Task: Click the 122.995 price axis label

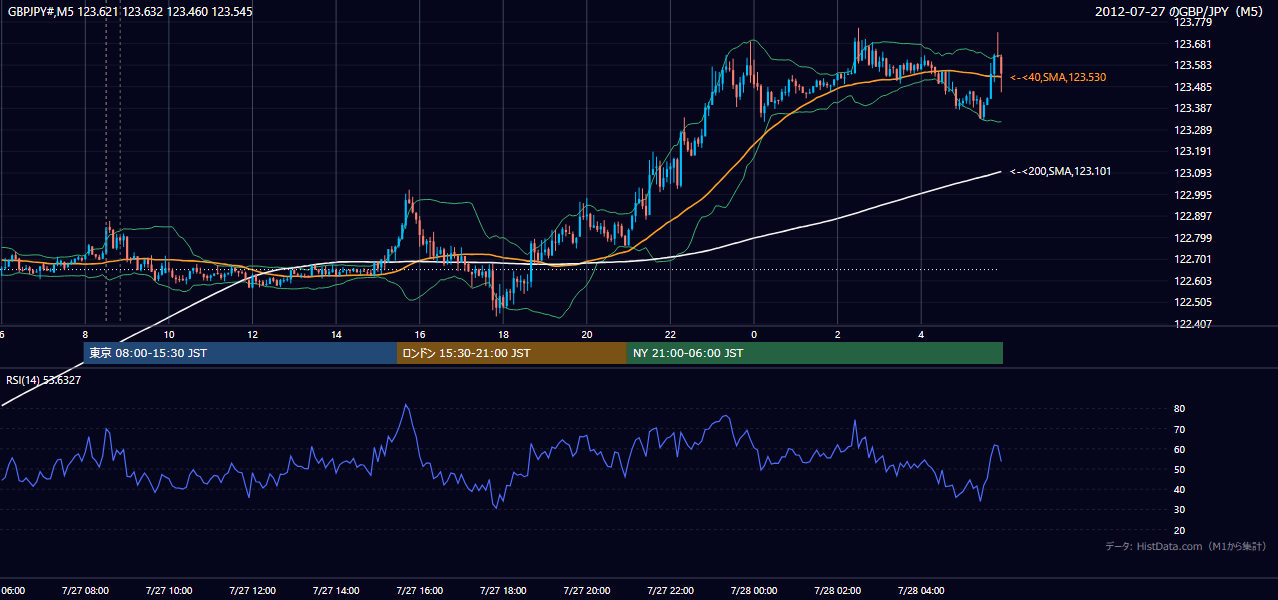Action: 1192,195
